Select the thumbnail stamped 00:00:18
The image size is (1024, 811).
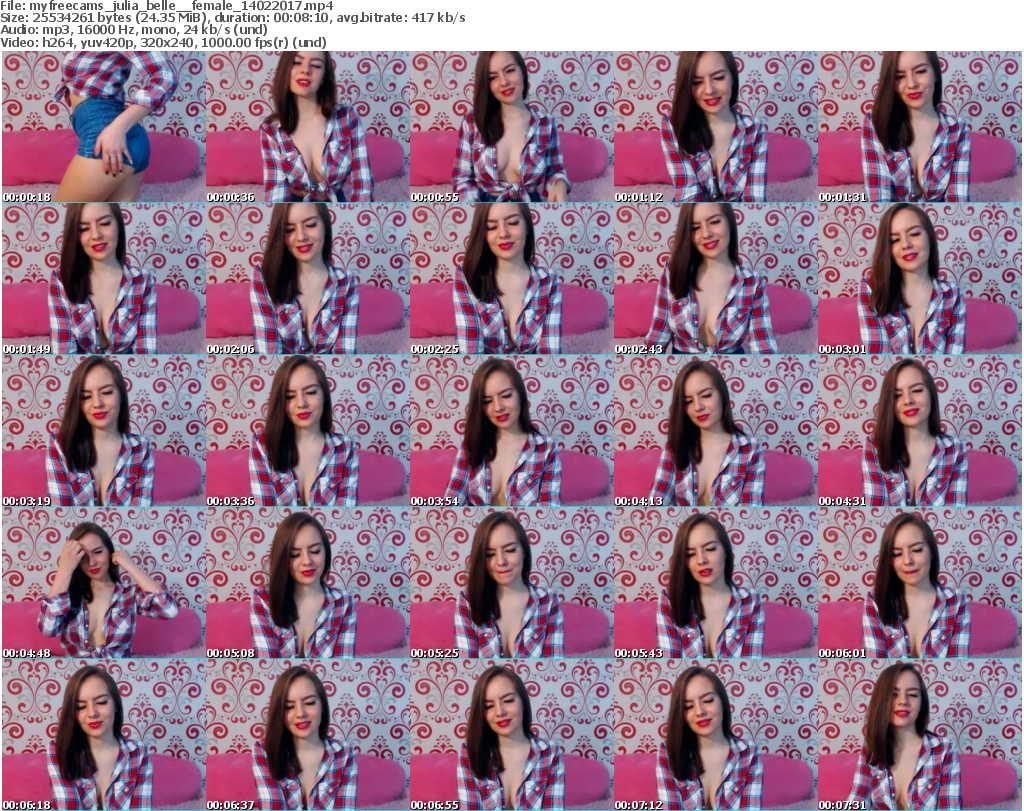click(x=103, y=127)
